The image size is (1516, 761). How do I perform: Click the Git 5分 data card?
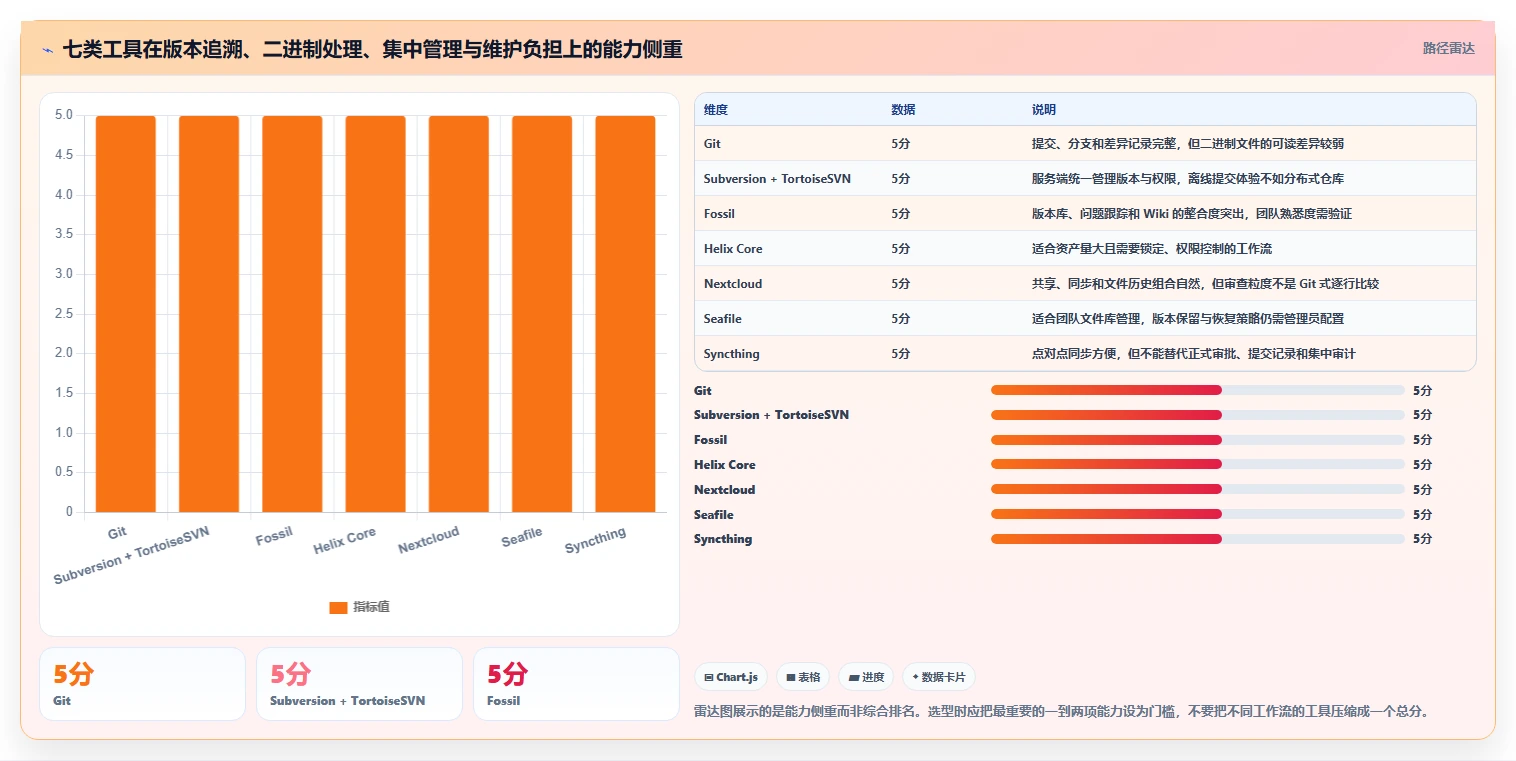coord(142,684)
